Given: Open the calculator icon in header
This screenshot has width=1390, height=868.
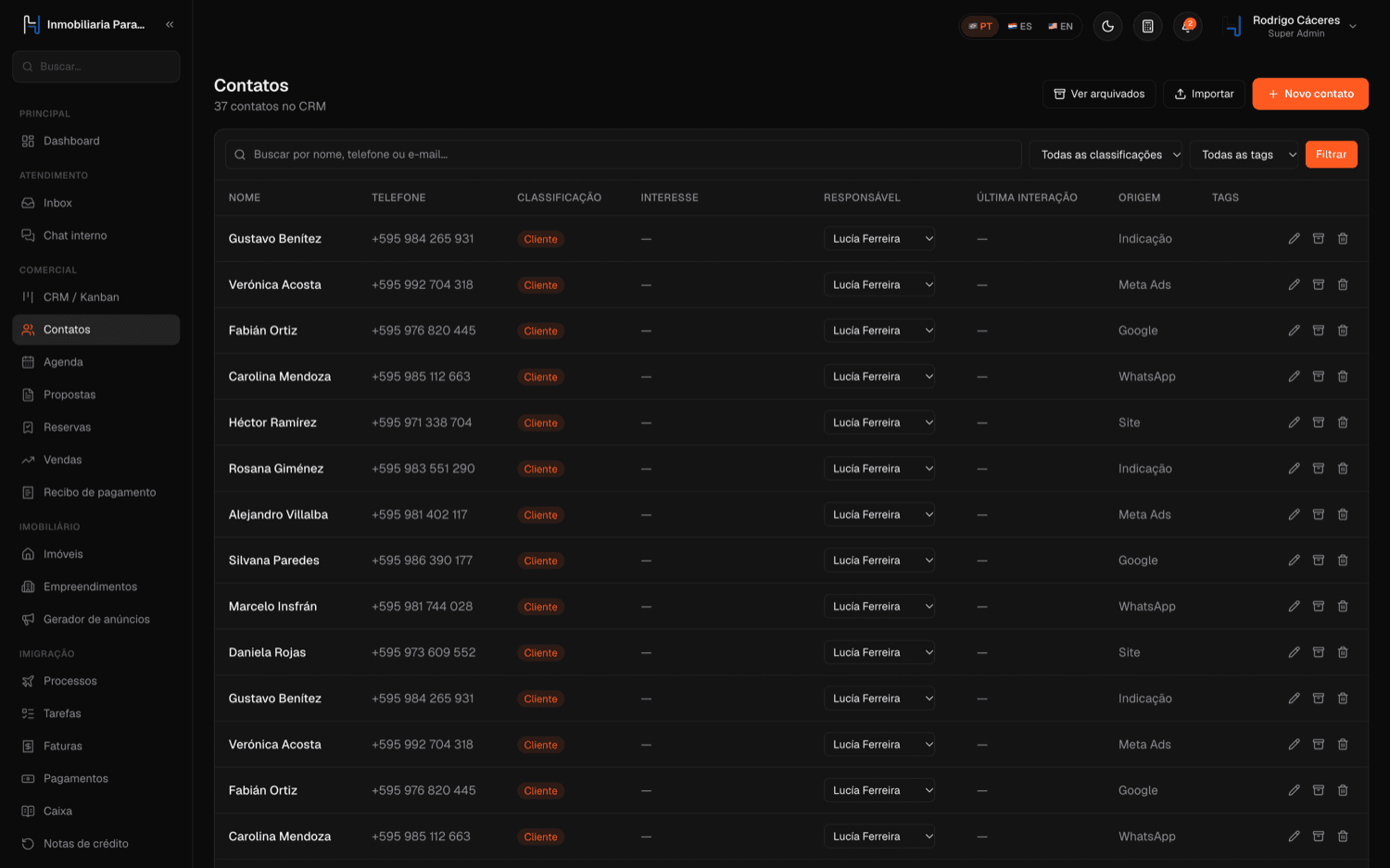Looking at the screenshot, I should pos(1147,26).
